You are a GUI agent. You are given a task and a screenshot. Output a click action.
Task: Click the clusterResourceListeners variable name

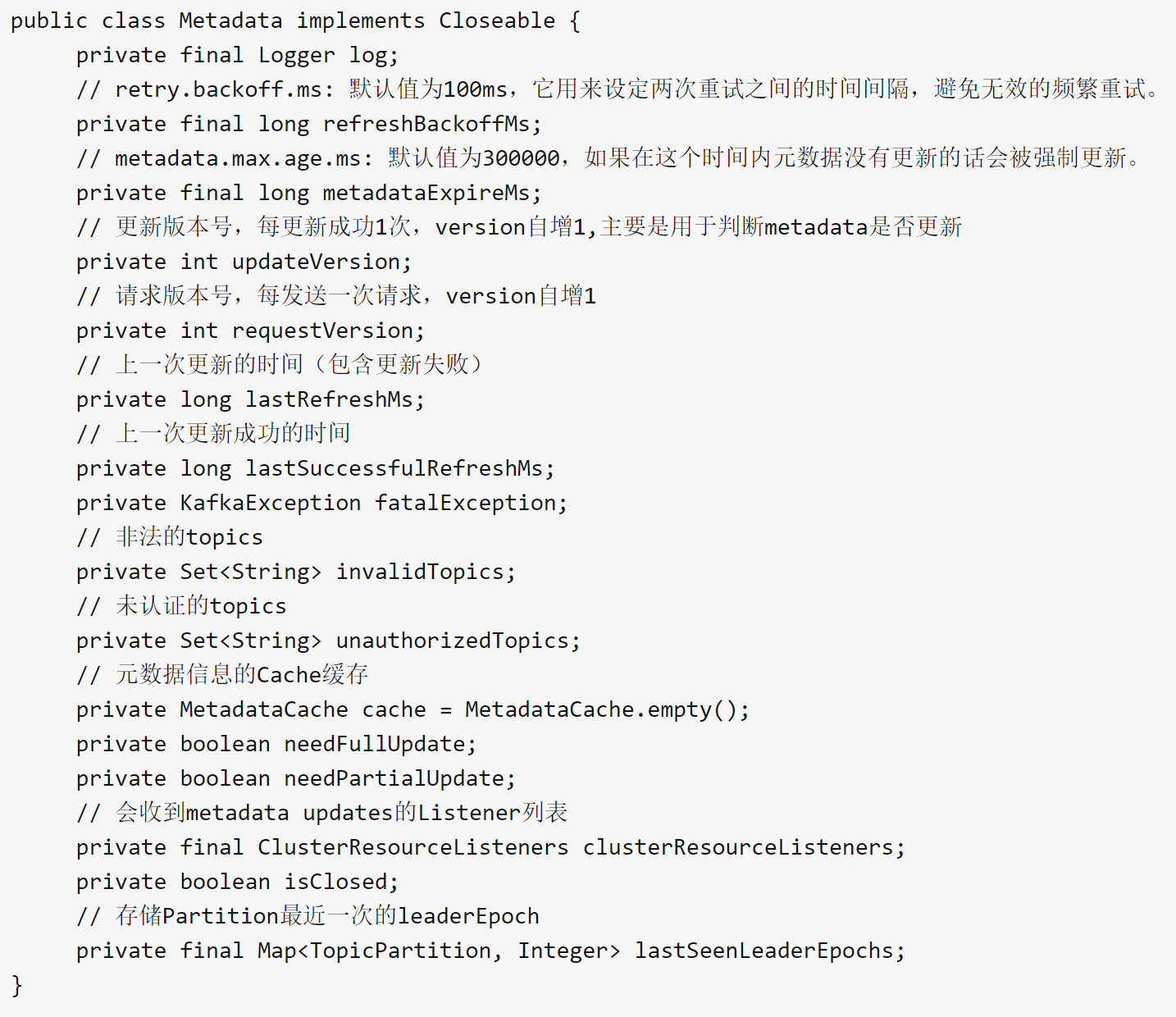point(738,847)
